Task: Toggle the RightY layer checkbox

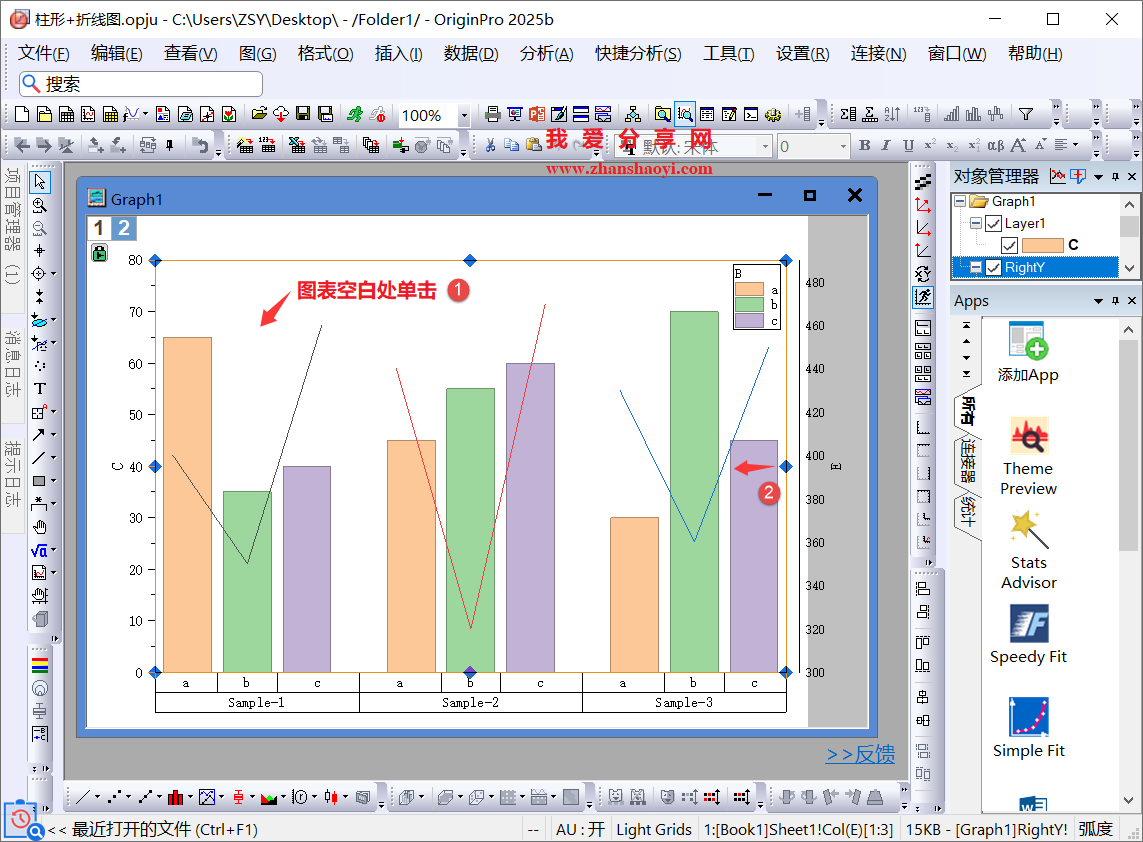Action: click(993, 267)
